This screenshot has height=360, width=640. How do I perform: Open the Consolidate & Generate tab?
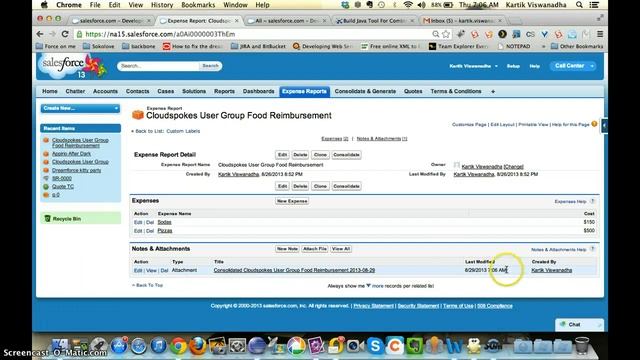(x=365, y=91)
